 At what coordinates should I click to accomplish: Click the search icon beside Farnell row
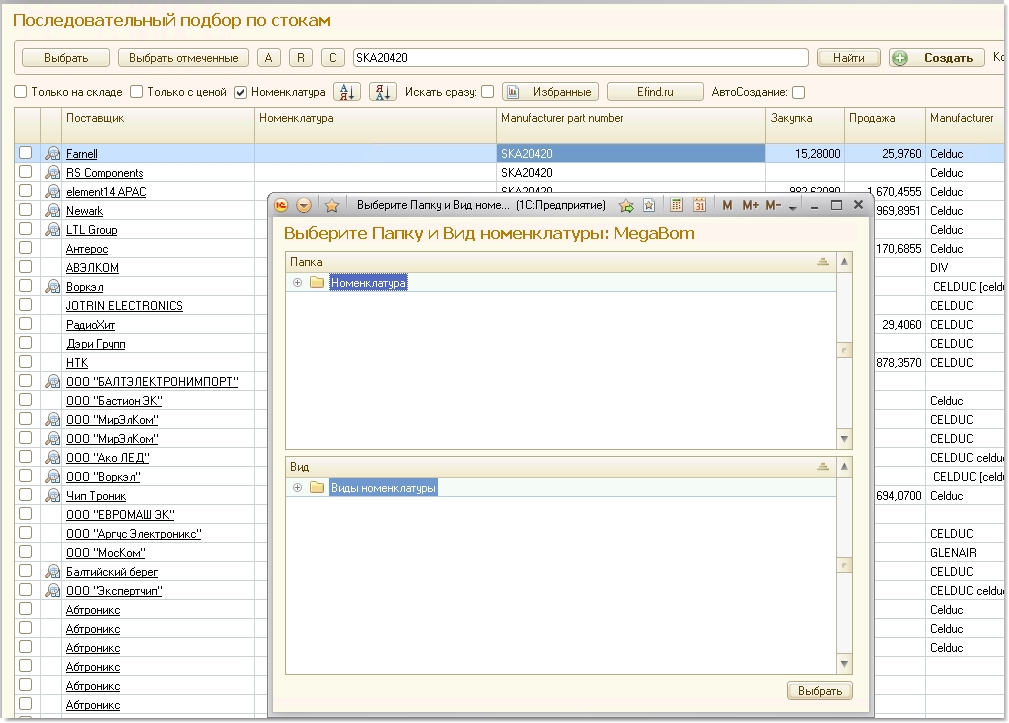click(x=52, y=154)
